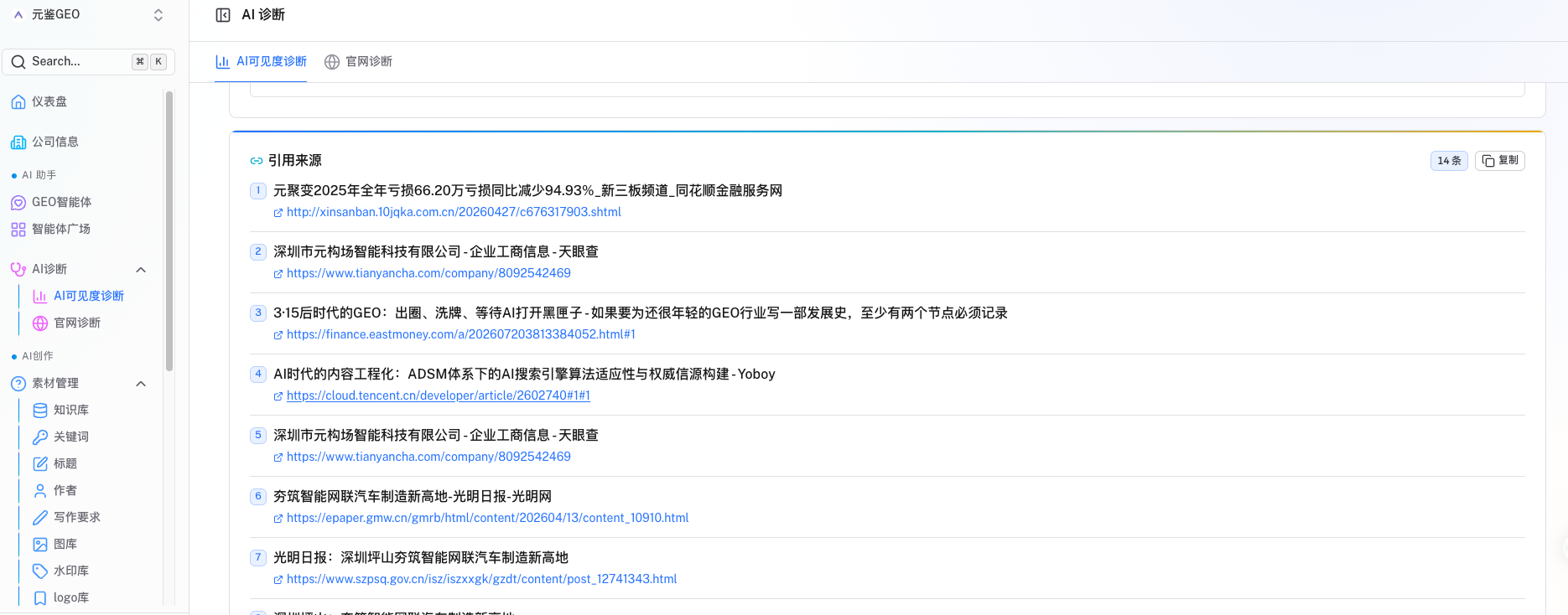
Task: Collapse the AI诊断 sidebar group
Action: pos(141,269)
